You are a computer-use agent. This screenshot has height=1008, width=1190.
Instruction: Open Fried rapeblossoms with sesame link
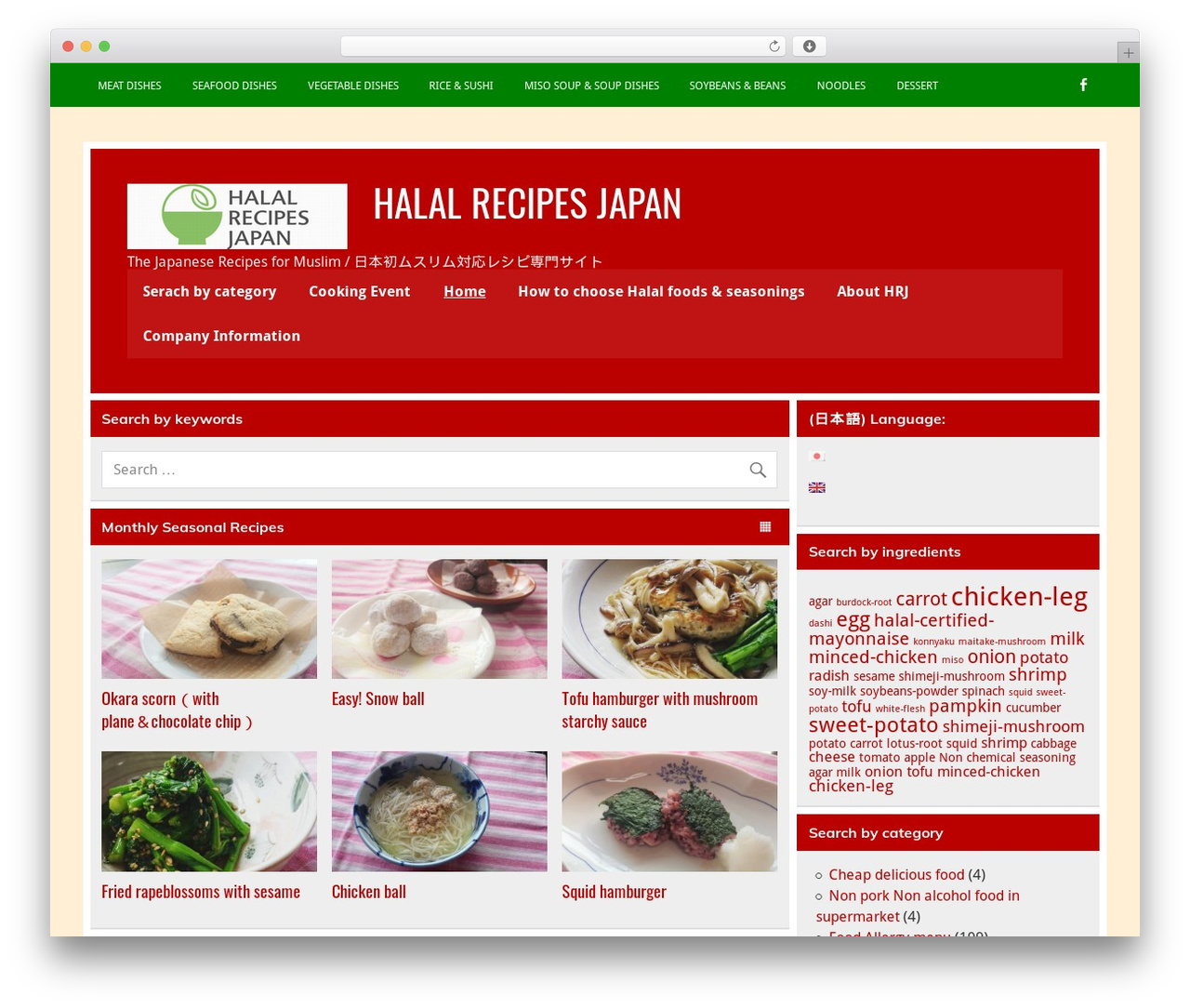[201, 892]
